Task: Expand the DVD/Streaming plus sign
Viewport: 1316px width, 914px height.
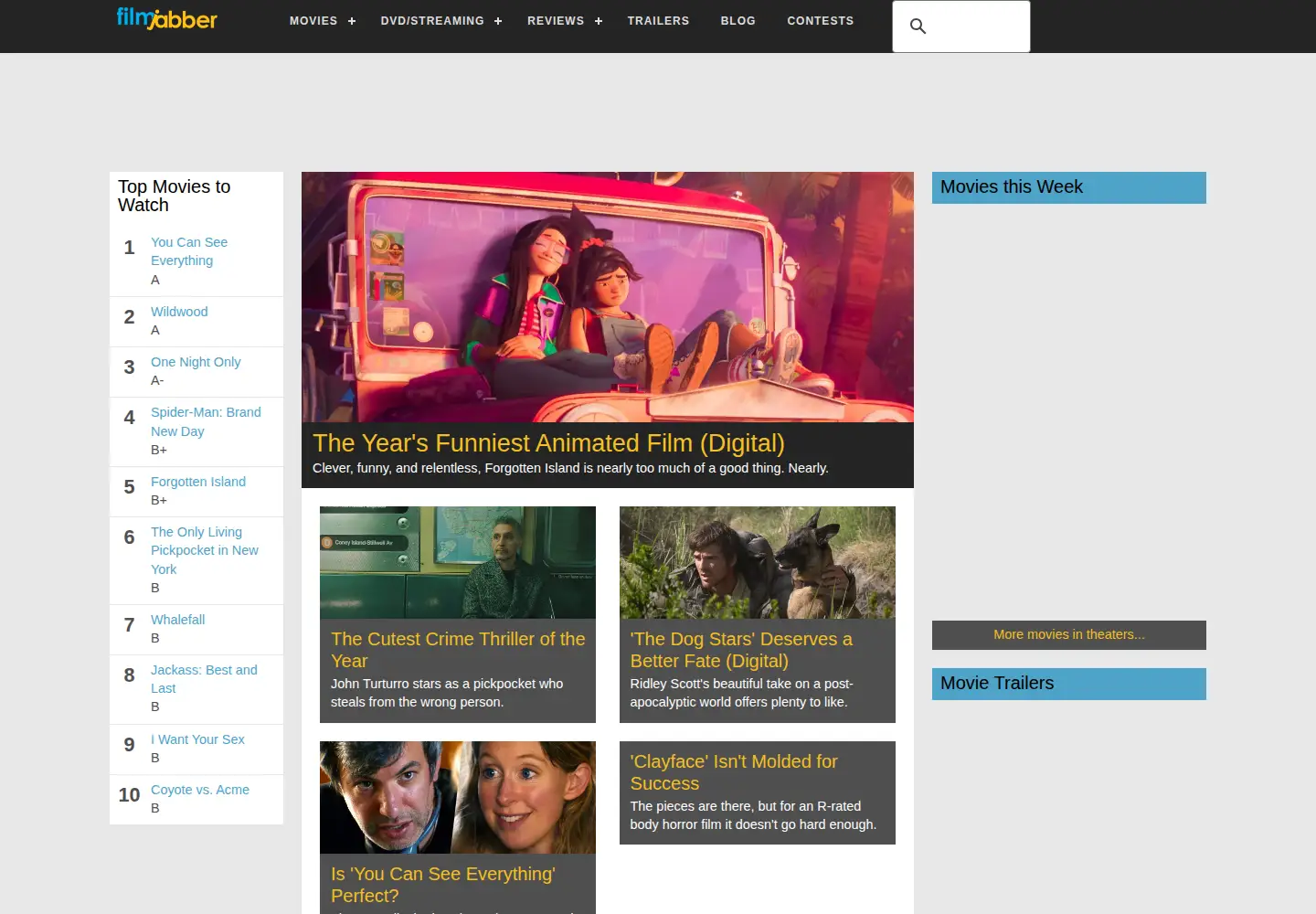Action: pos(498,21)
